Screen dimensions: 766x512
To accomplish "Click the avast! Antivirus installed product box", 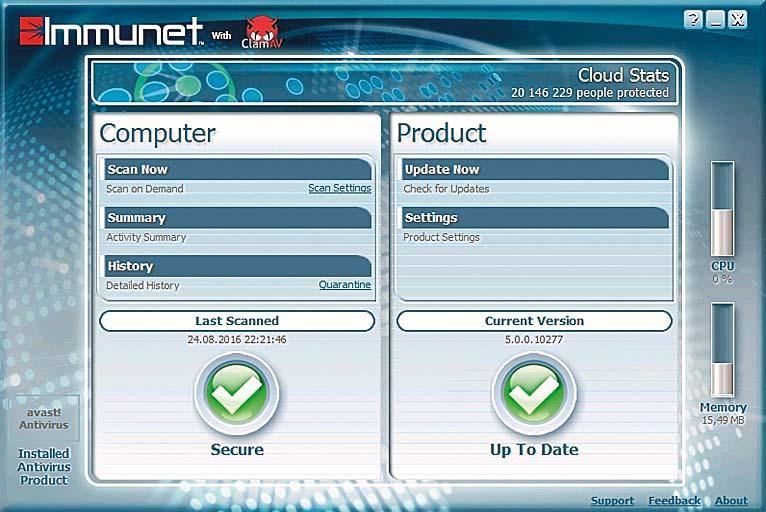I will 44,418.
